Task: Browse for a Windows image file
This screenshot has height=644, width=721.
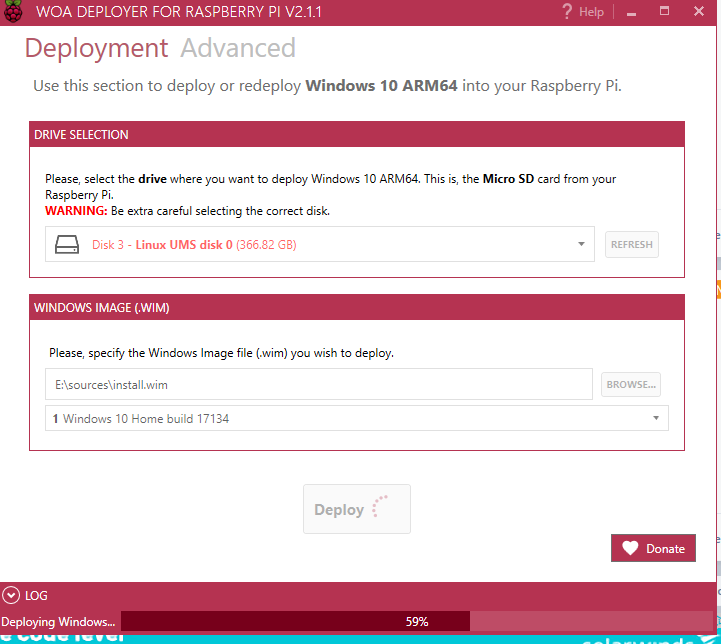Action: coord(631,384)
